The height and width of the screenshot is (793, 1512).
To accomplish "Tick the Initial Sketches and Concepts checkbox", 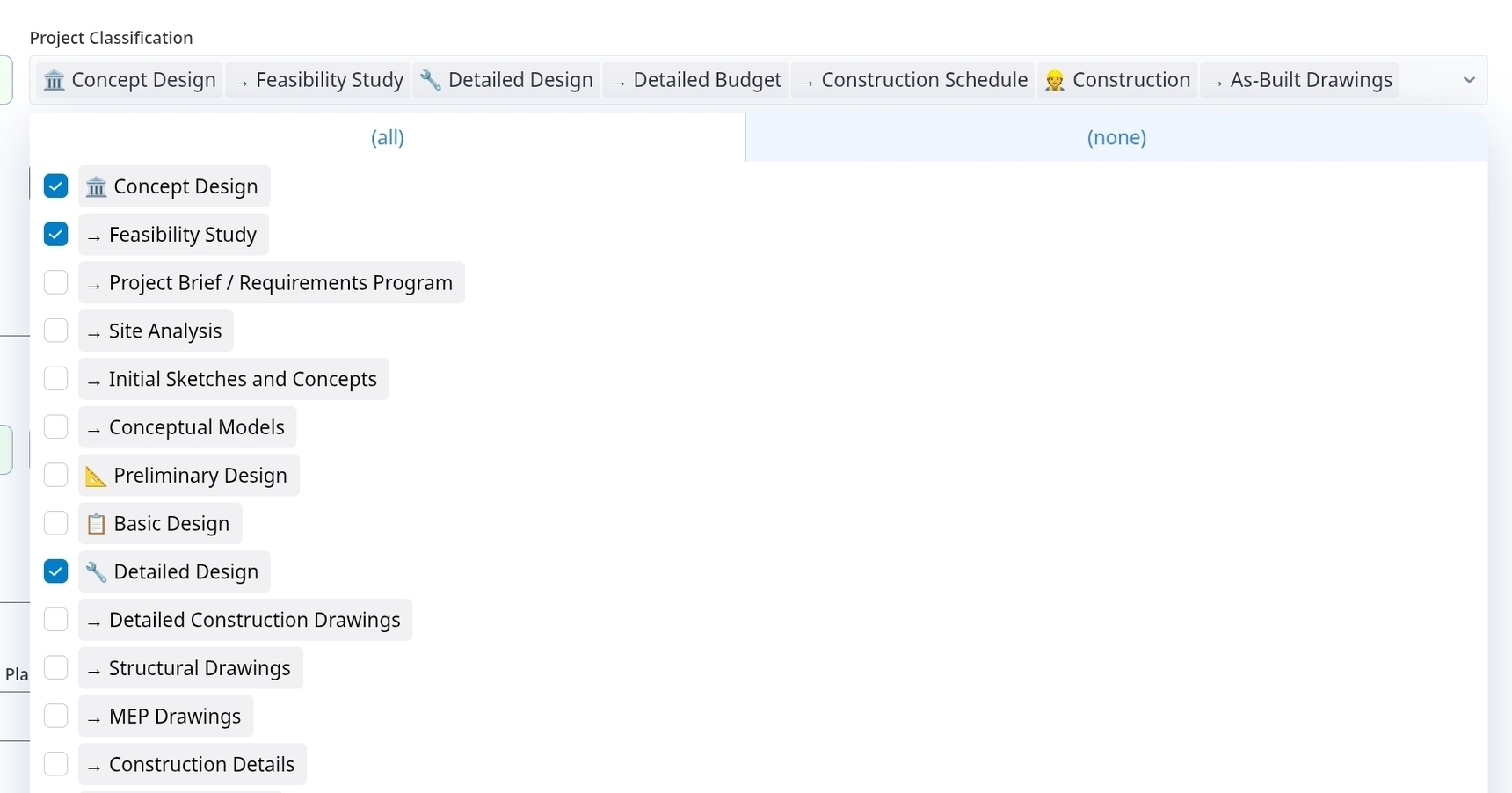I will tap(55, 379).
